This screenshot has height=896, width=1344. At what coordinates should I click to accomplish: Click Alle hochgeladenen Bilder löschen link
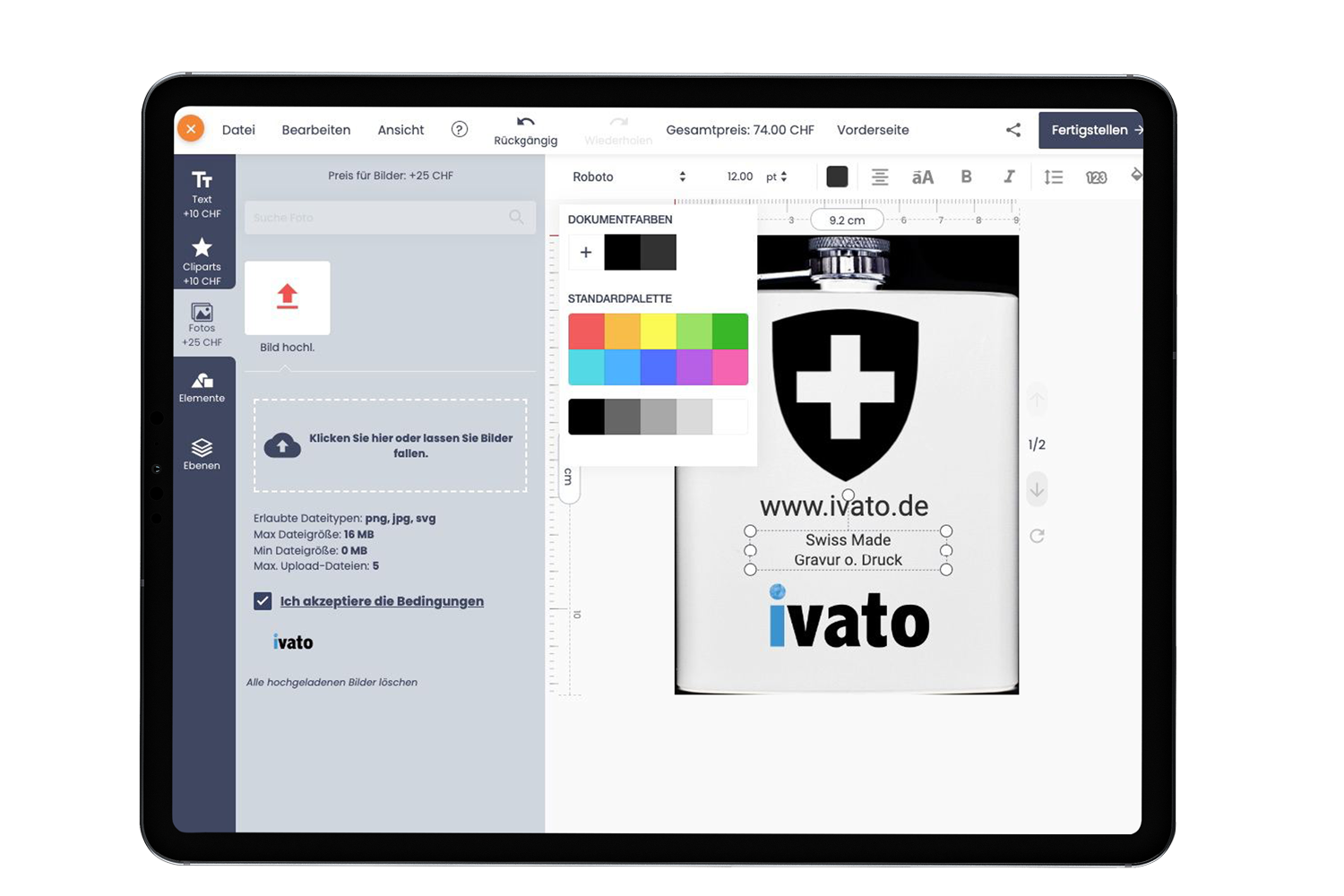click(x=332, y=682)
